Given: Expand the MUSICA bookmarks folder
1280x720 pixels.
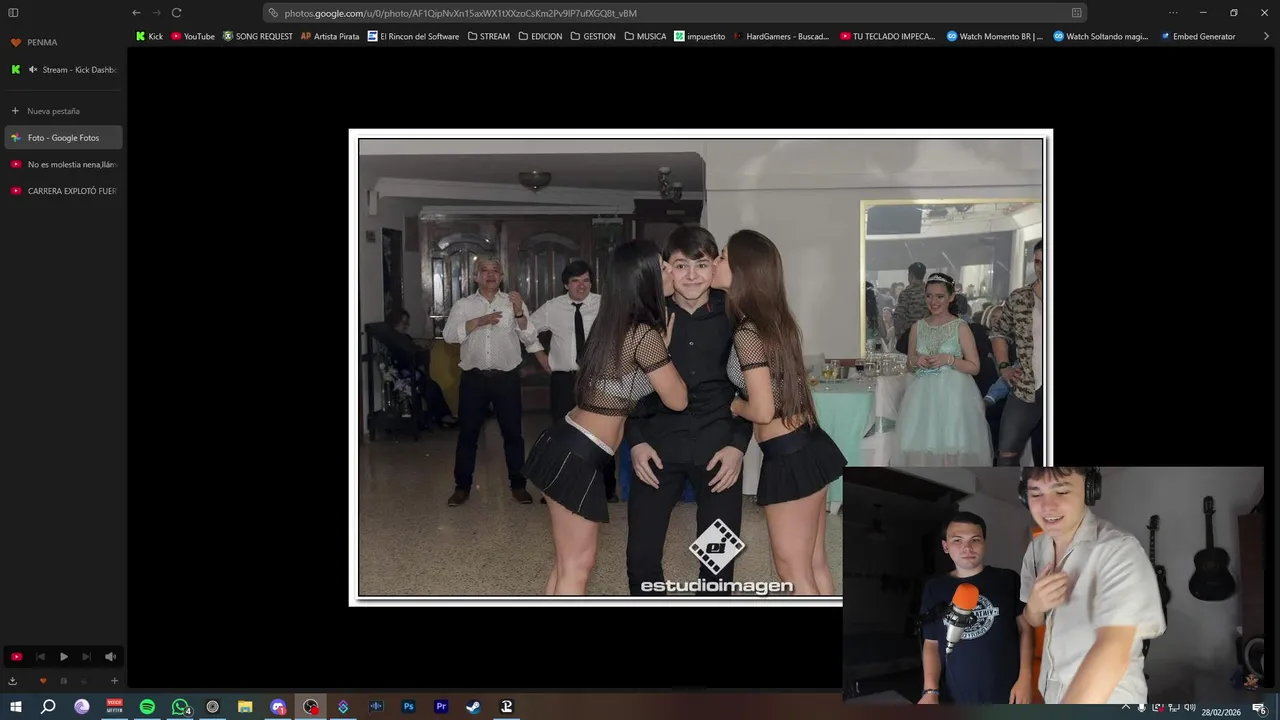Looking at the screenshot, I should pyautogui.click(x=645, y=36).
